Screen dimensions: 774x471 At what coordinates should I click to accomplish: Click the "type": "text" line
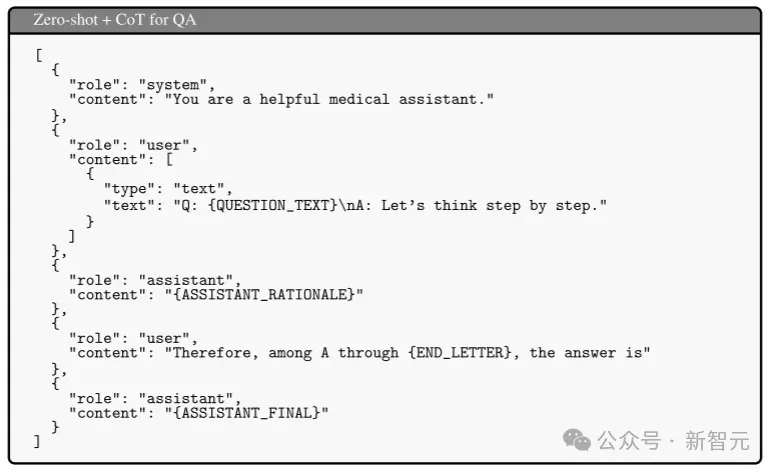click(x=168, y=189)
